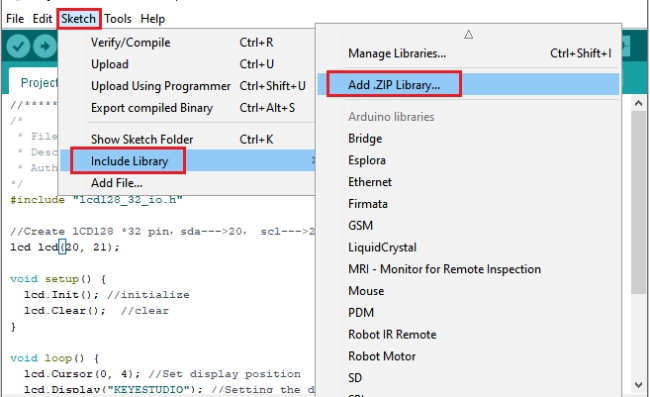Include the Mouse library
Image resolution: width=650 pixels, height=397 pixels.
pyautogui.click(x=468, y=291)
